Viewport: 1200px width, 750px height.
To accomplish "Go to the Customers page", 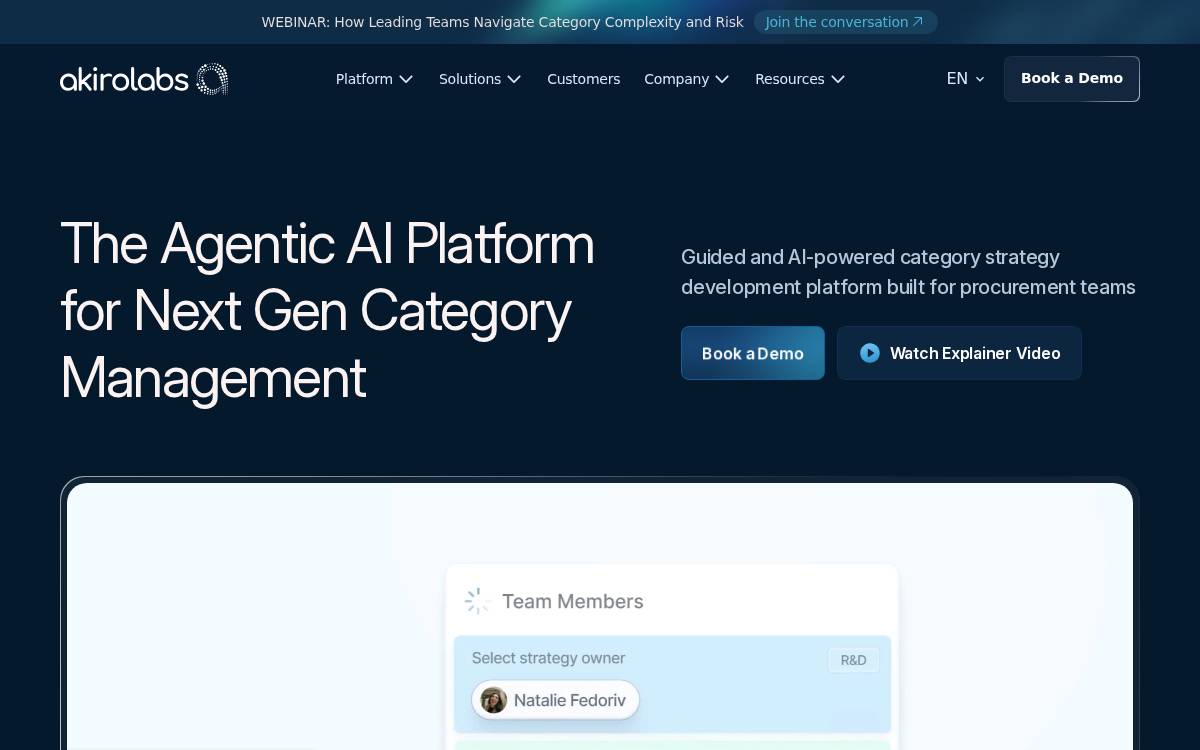I will (583, 79).
